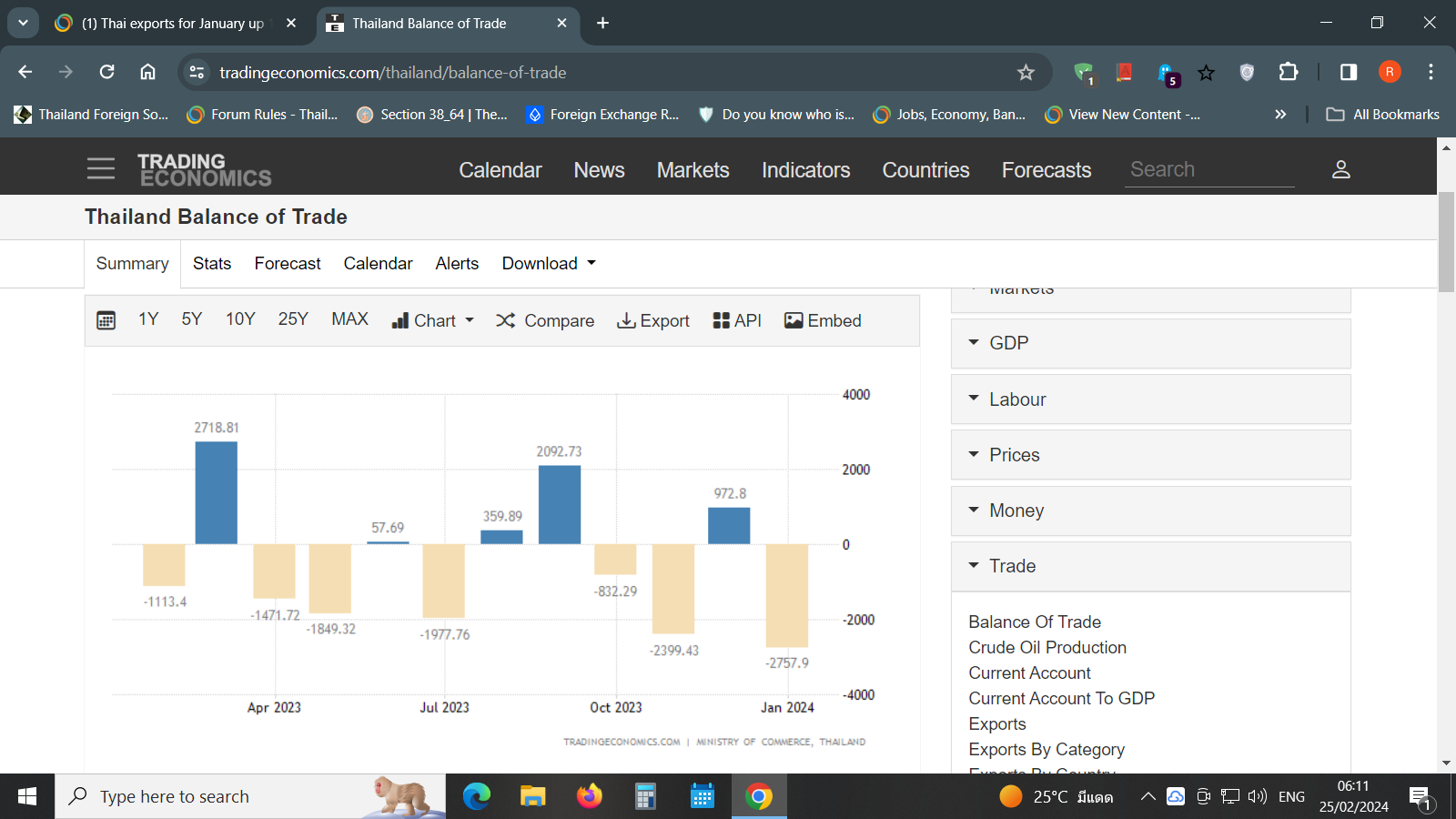This screenshot has width=1456, height=819.
Task: Open the calendar date-range icon above the chart
Action: [x=106, y=320]
